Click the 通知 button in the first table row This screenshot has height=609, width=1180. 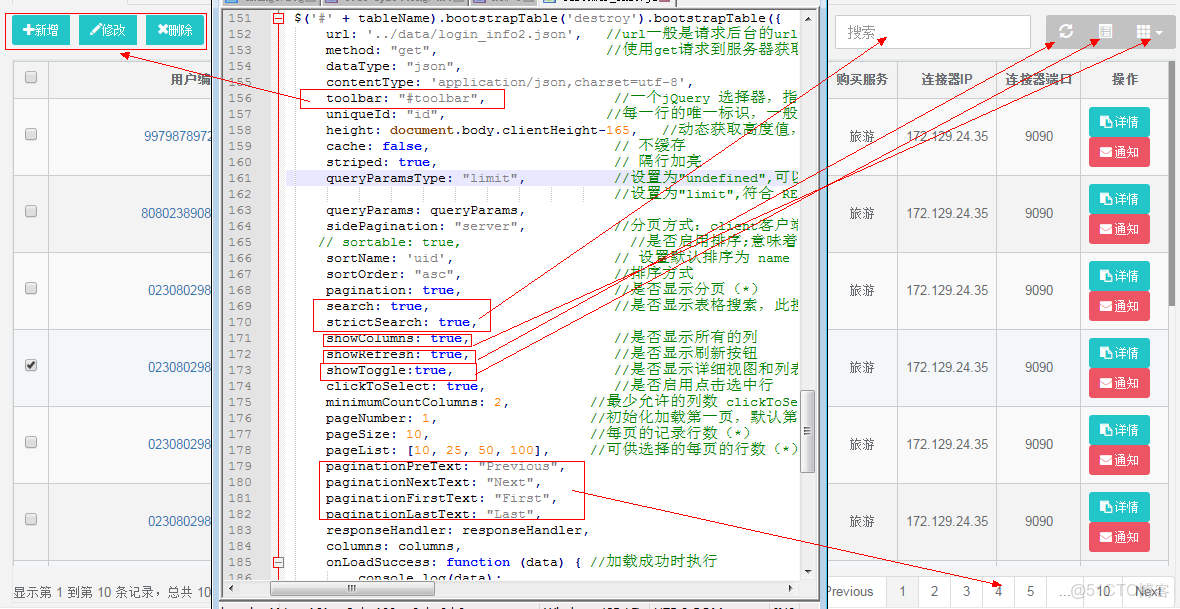(x=1119, y=152)
